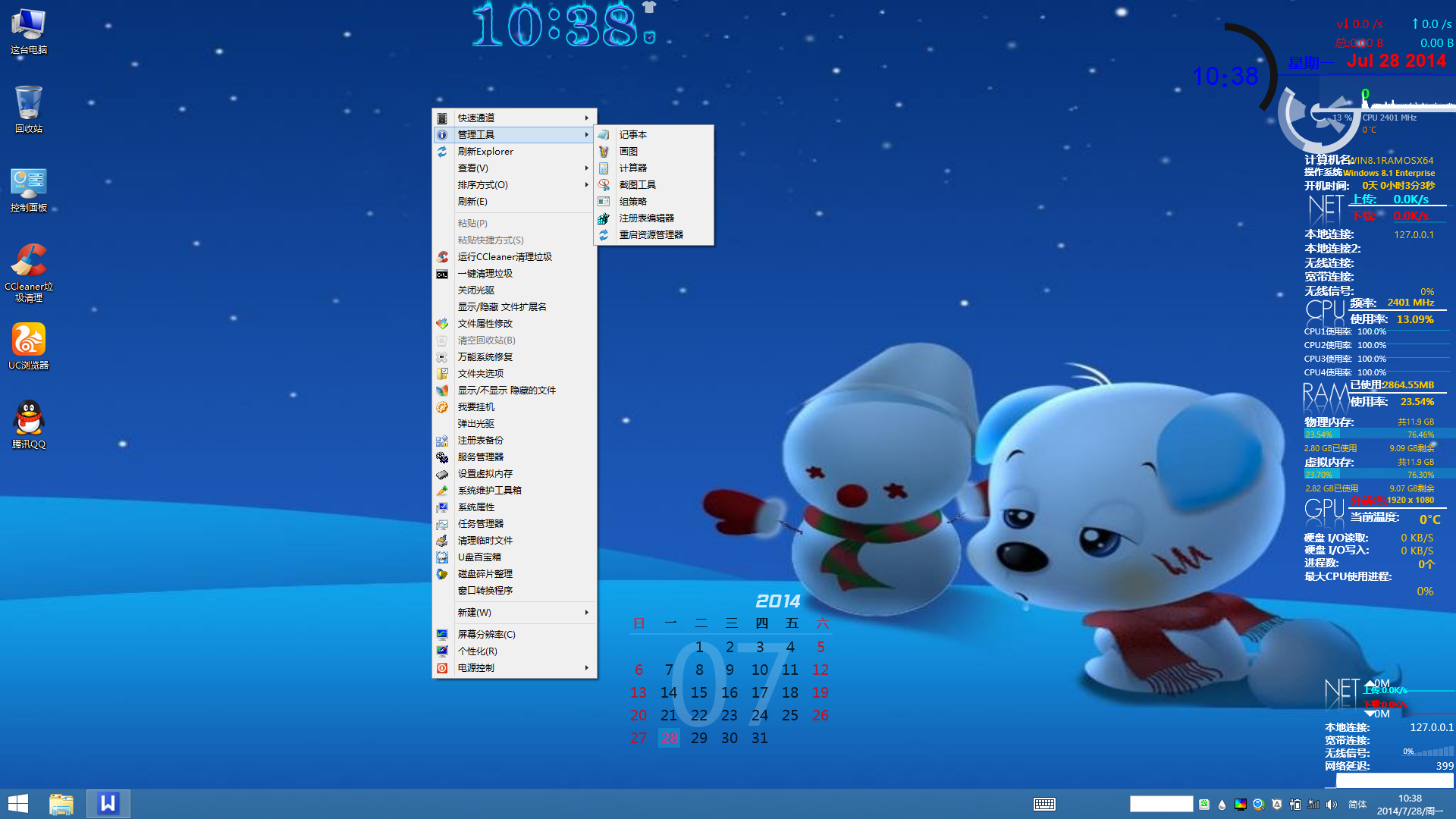Launch 任务管理器 from the menu
The width and height of the screenshot is (1456, 819).
coord(514,524)
